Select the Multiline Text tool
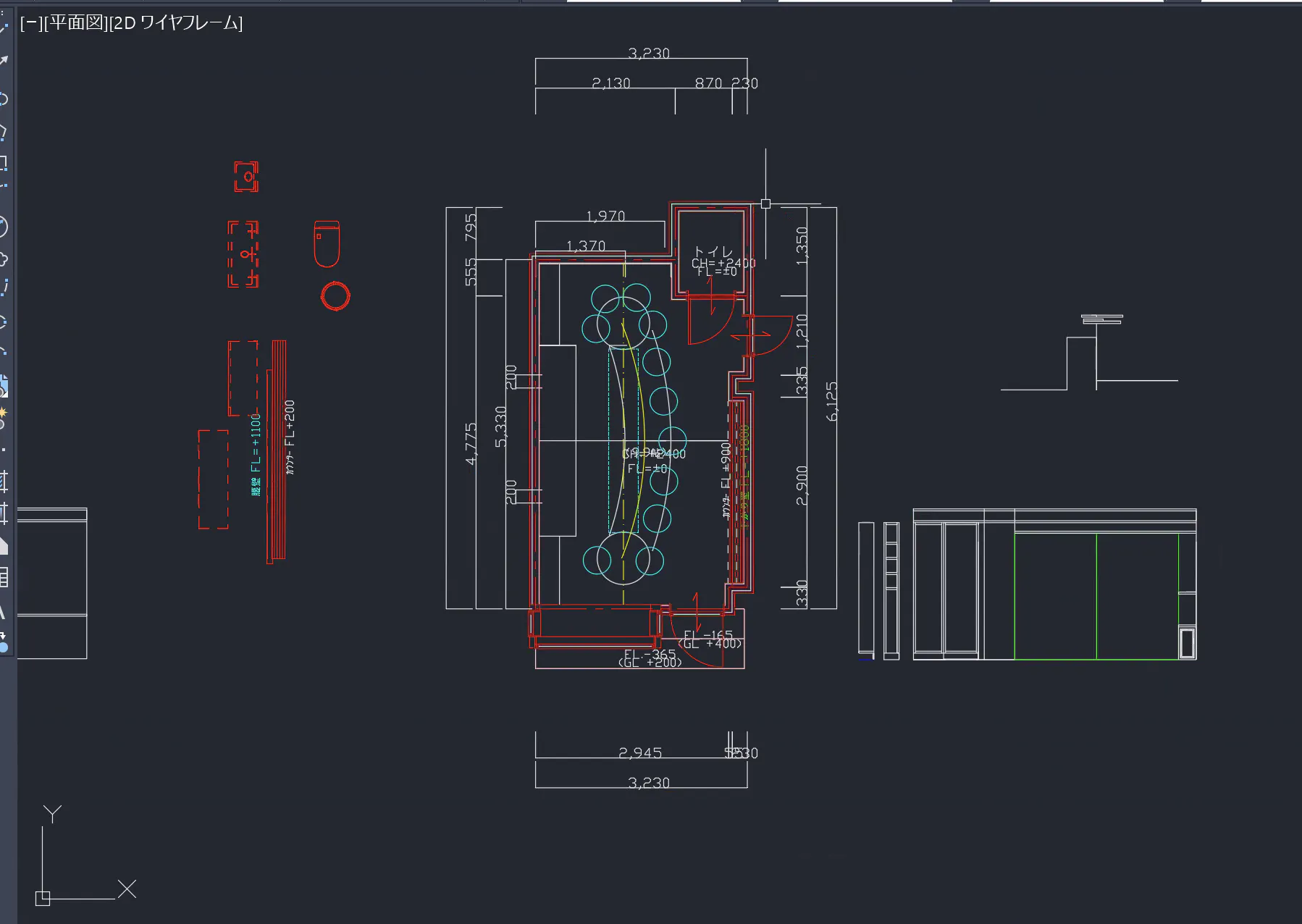Image resolution: width=1302 pixels, height=924 pixels. (4, 612)
